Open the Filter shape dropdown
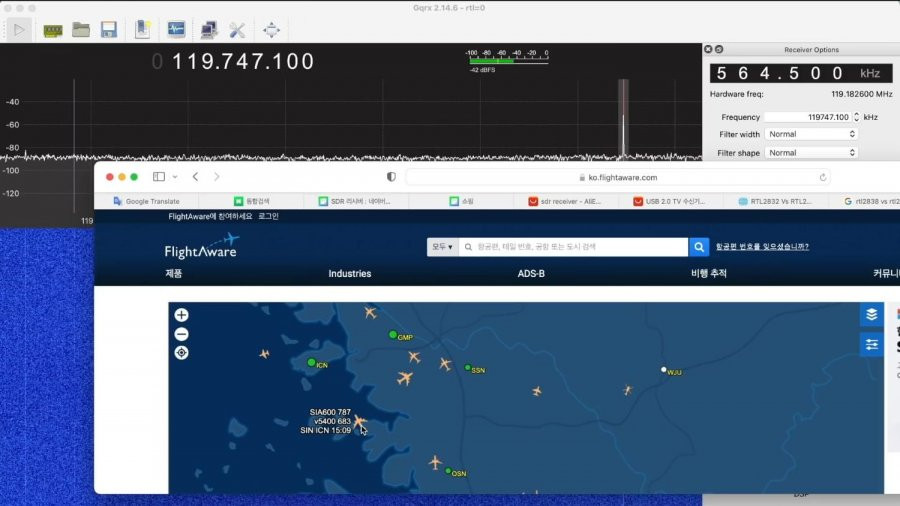The width and height of the screenshot is (900, 506). (812, 153)
